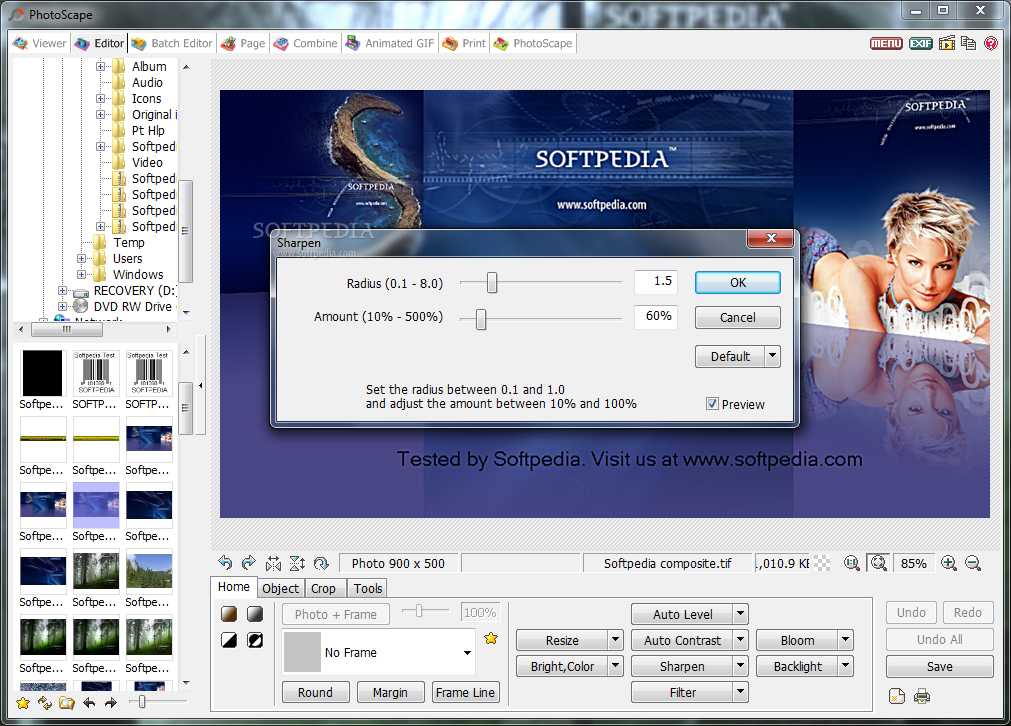Click the EXIF info icon
The width and height of the screenshot is (1011, 726).
pyautogui.click(x=921, y=43)
